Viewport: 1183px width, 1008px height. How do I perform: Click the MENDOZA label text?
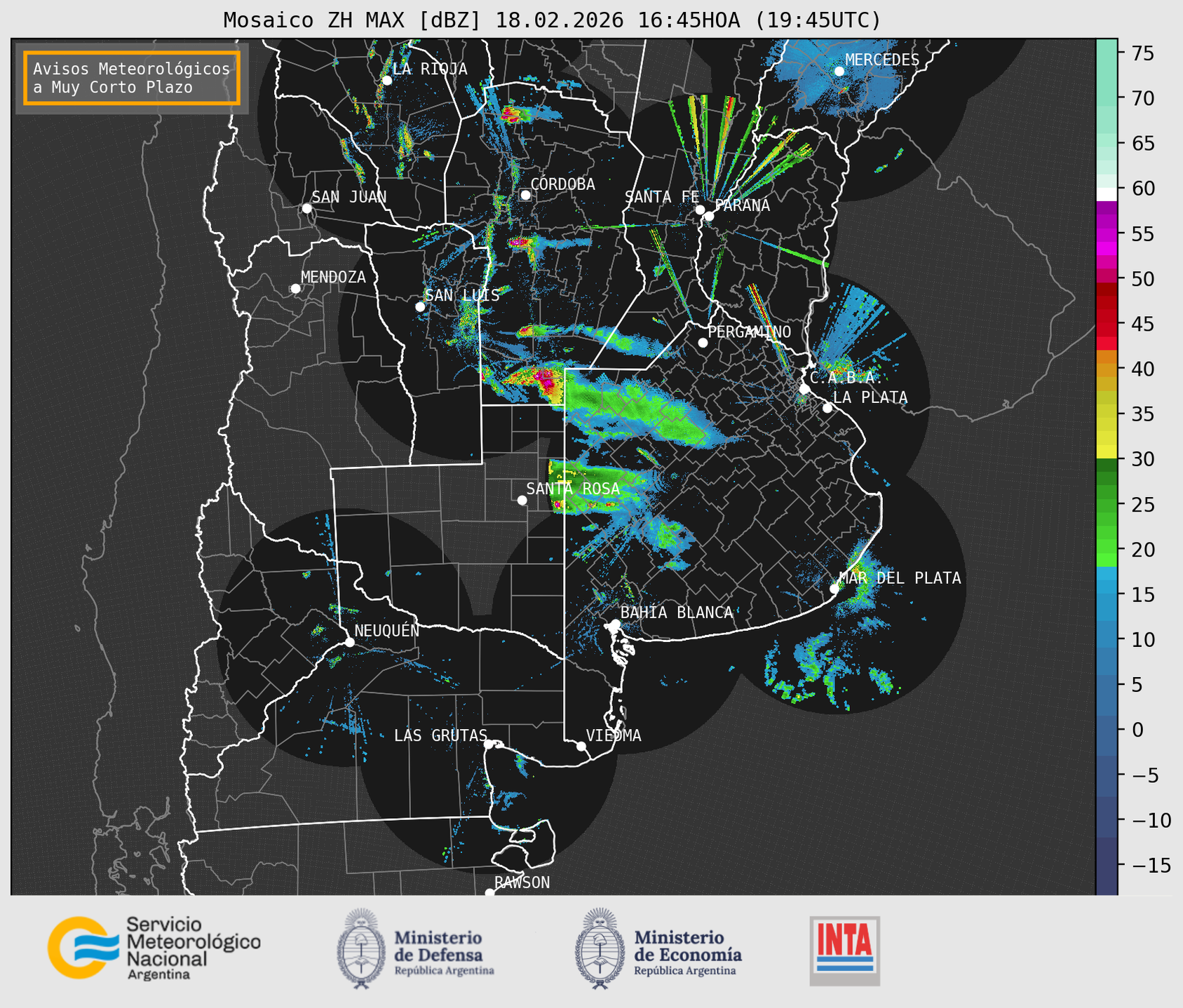pos(334,278)
